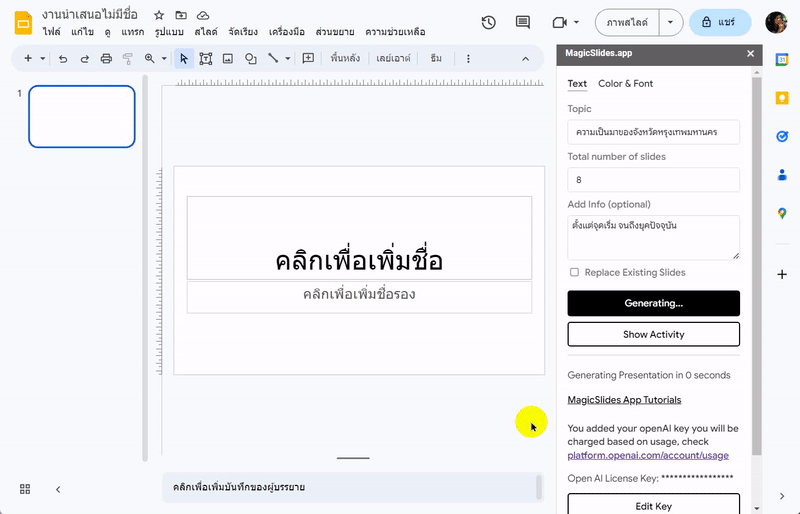
Task: Click the แชร์ share button
Action: (x=719, y=22)
